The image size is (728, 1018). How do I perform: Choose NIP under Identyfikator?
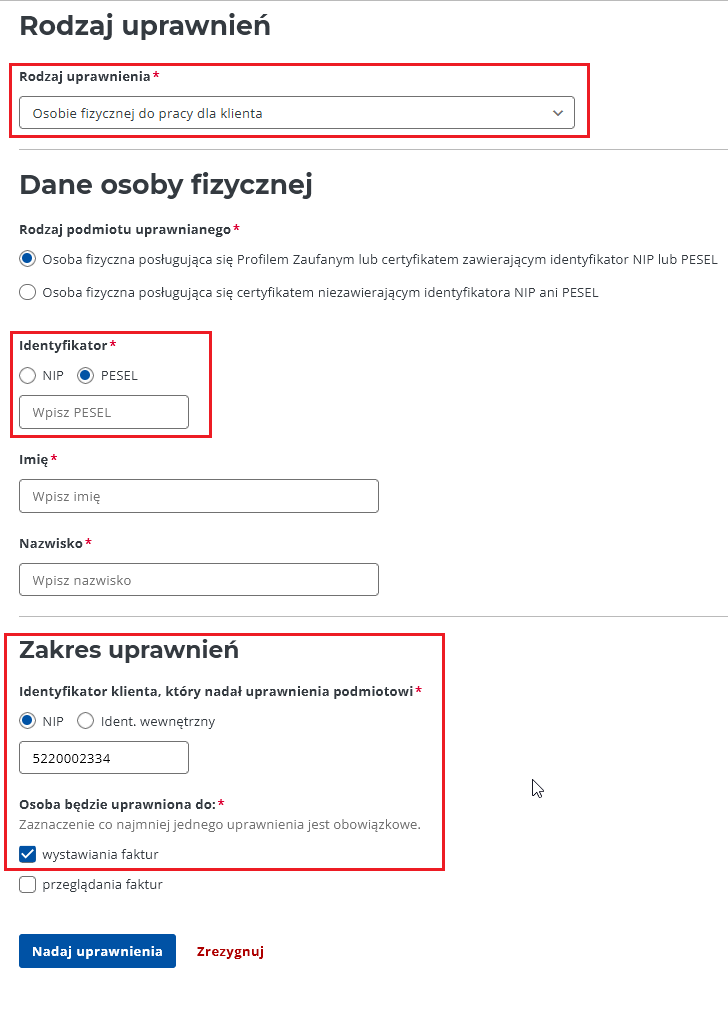point(28,376)
